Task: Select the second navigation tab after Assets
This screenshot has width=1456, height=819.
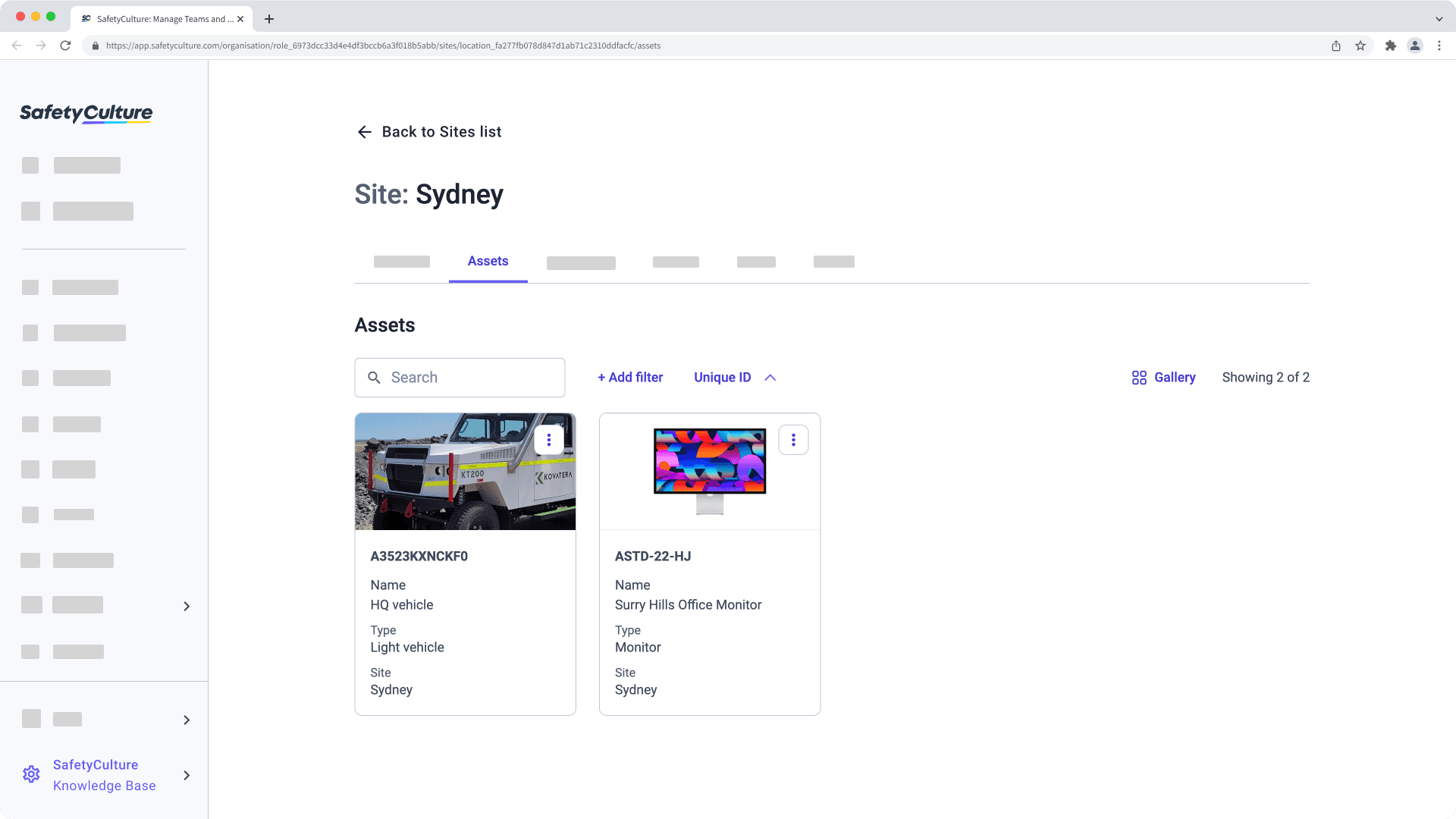Action: pos(676,262)
